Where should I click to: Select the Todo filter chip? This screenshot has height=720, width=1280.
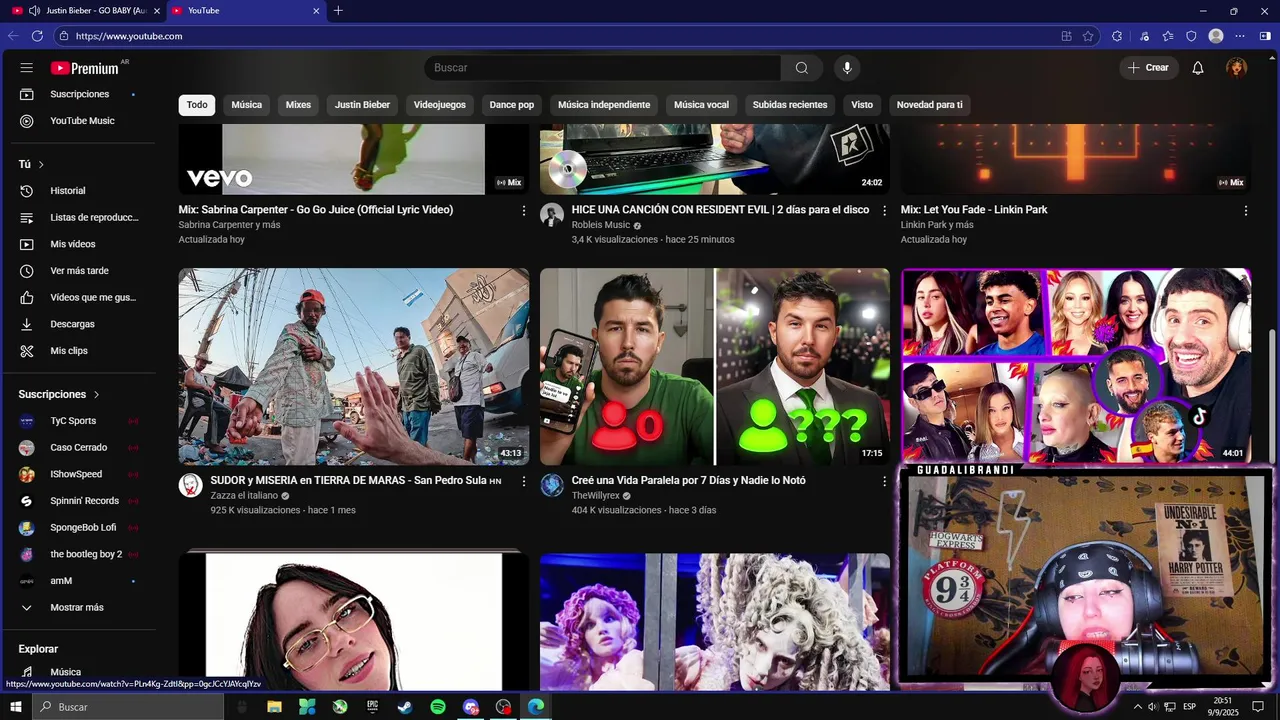click(x=197, y=105)
